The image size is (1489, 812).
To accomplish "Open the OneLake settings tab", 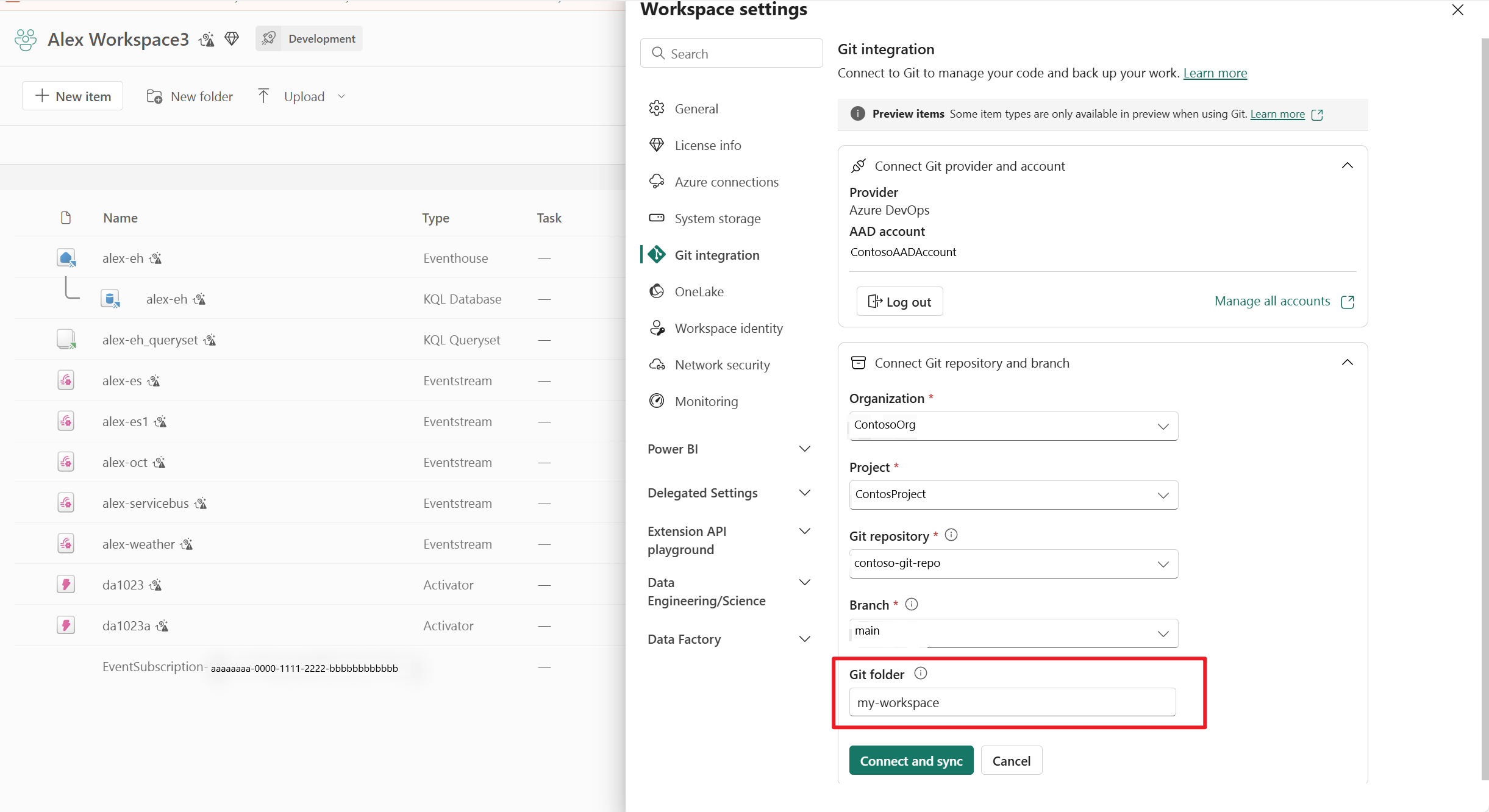I will pos(699,291).
